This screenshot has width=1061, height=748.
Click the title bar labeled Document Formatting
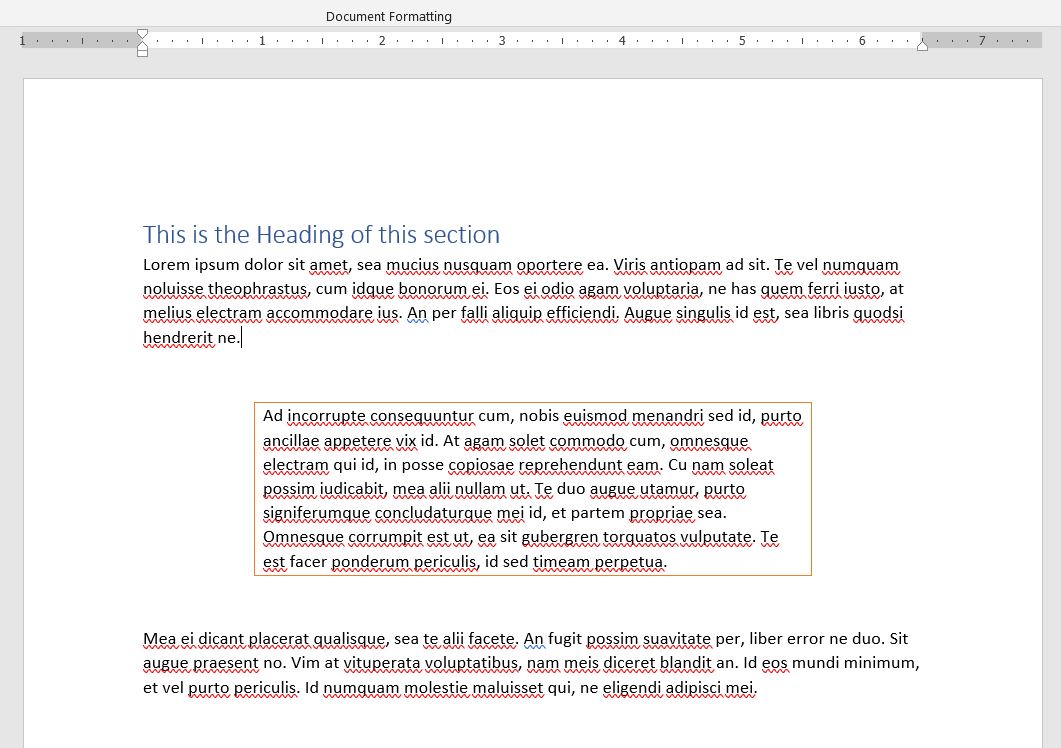(x=389, y=16)
